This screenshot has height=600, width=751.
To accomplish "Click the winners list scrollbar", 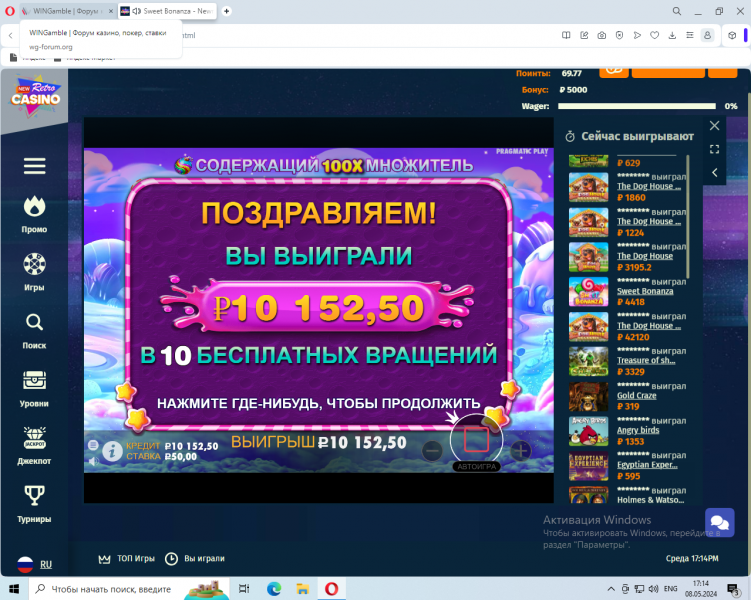I will (688, 216).
